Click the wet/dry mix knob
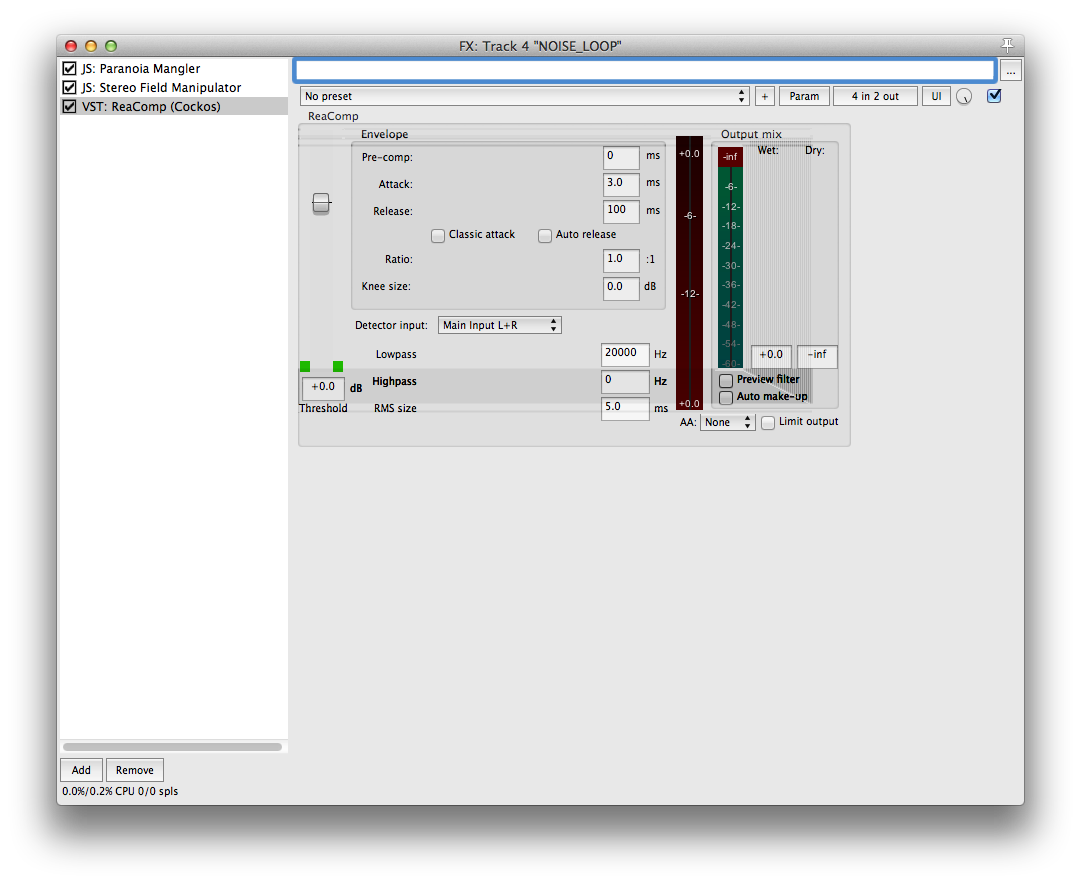Image resolution: width=1081 pixels, height=884 pixels. 964,97
